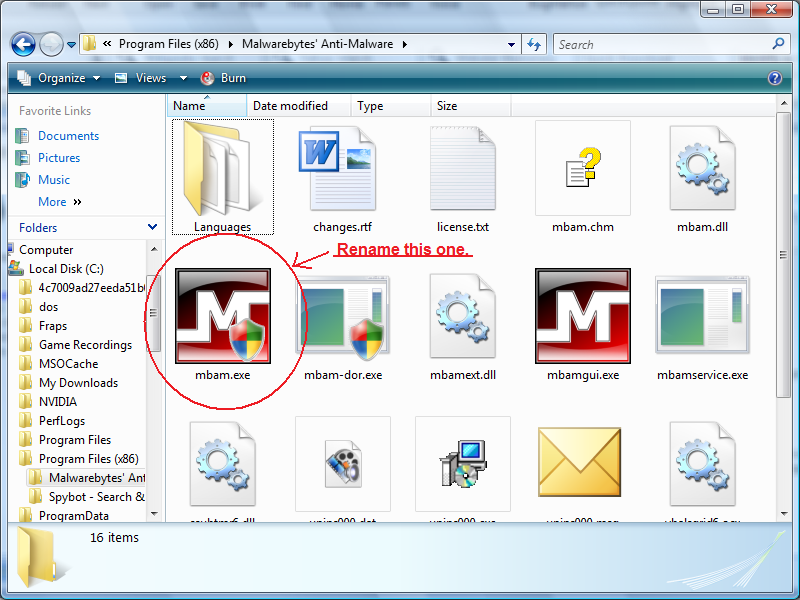Select the license.txt file icon
This screenshot has height=600, width=800.
click(x=463, y=168)
